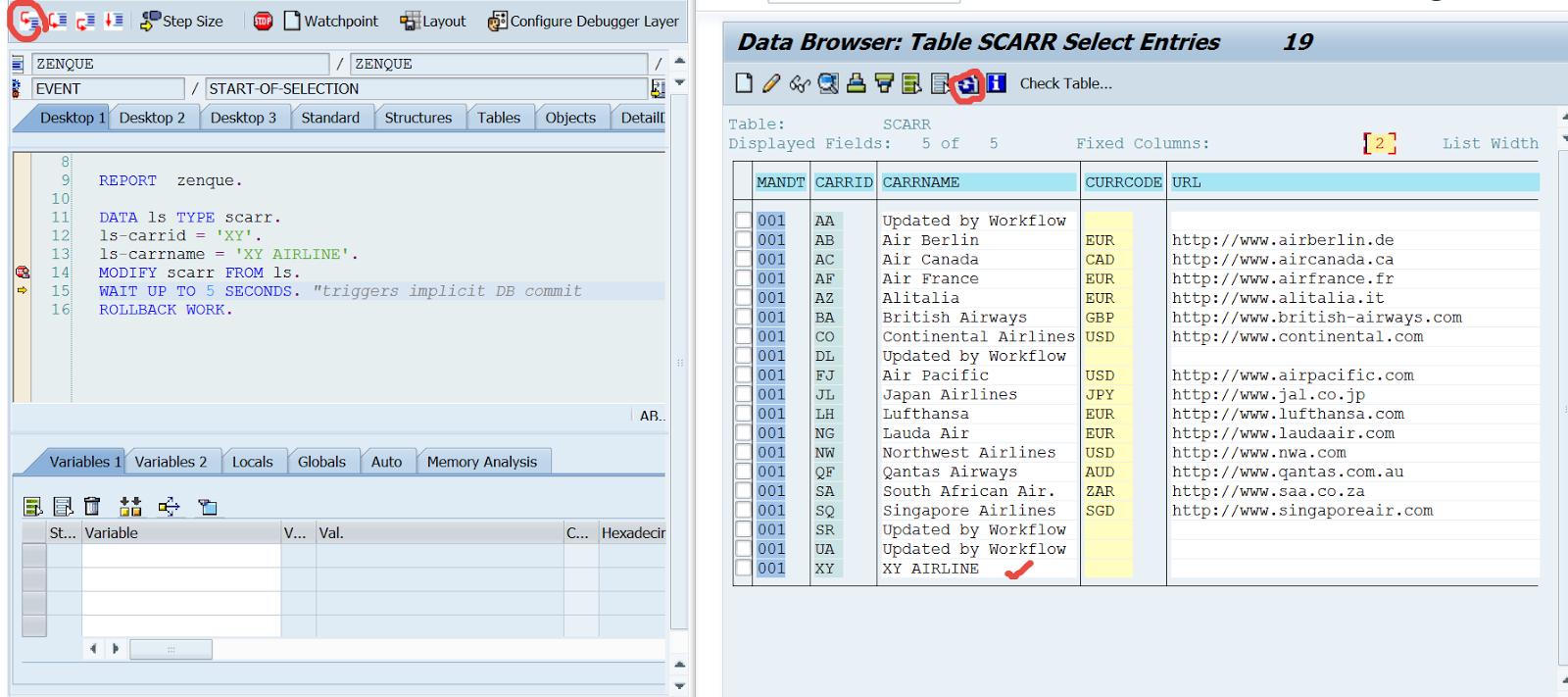The image size is (1568, 697).
Task: Click the expand arrow below the ZENQUE header
Action: click(x=679, y=83)
